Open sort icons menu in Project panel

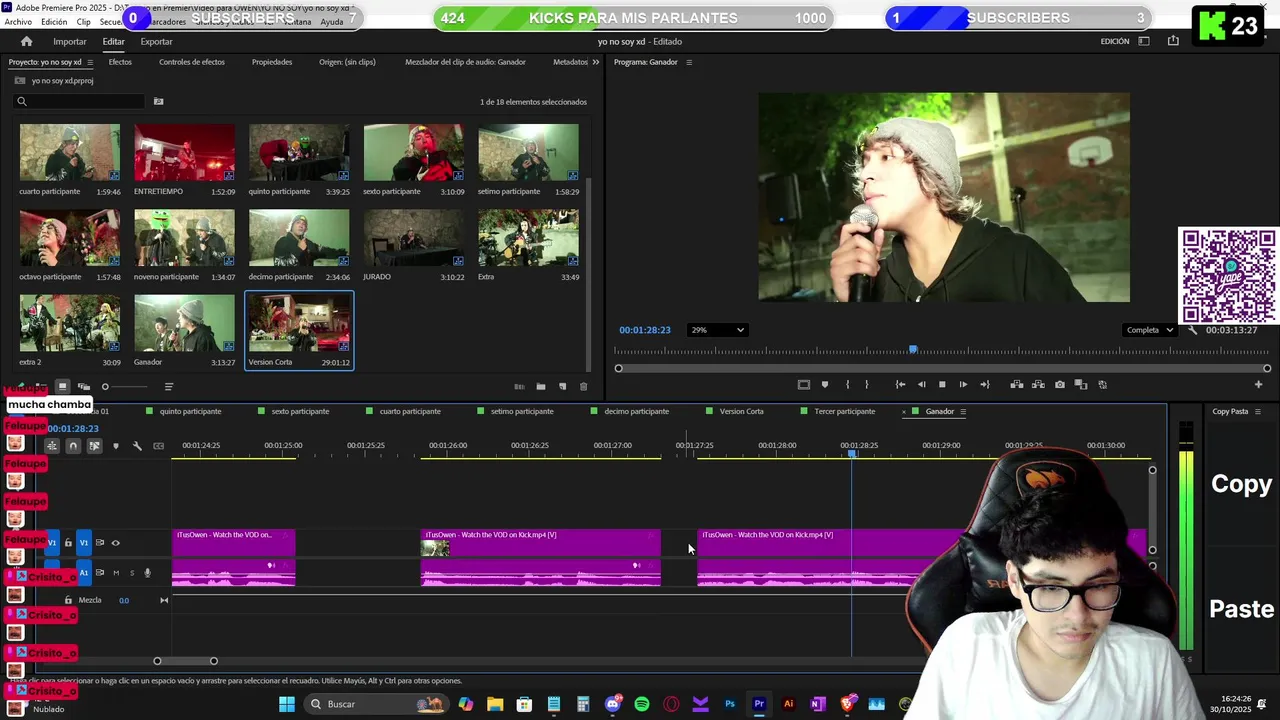tap(168, 387)
